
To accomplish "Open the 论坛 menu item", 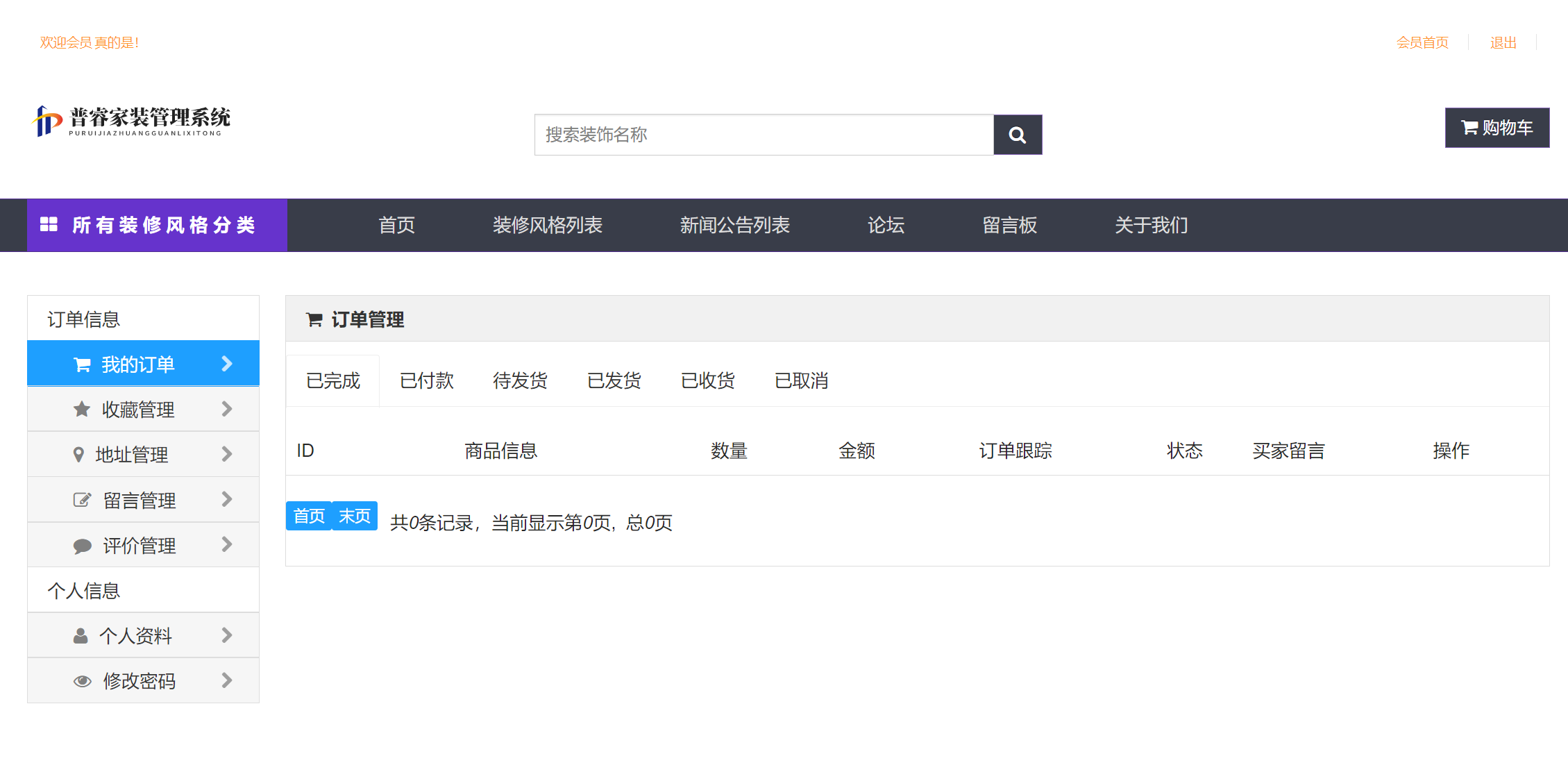I will click(x=887, y=224).
